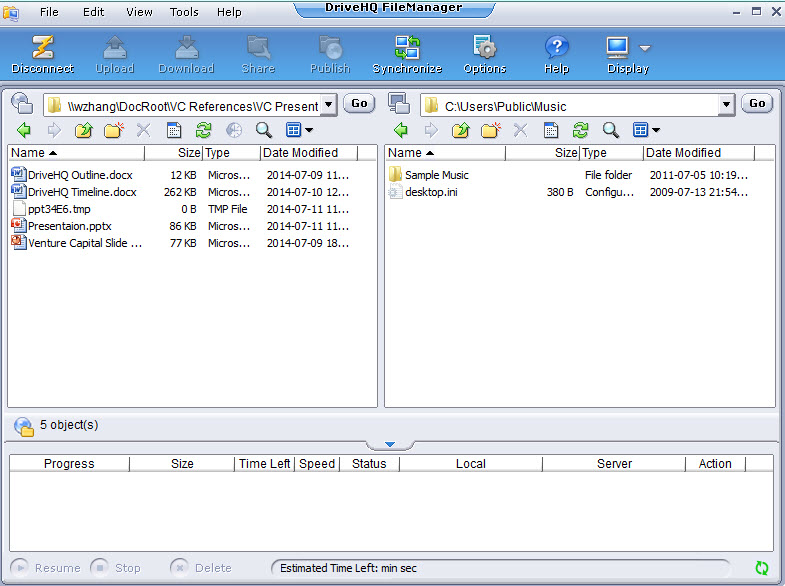The image size is (785, 586).
Task: Open properties icon in local pane
Action: pos(551,130)
